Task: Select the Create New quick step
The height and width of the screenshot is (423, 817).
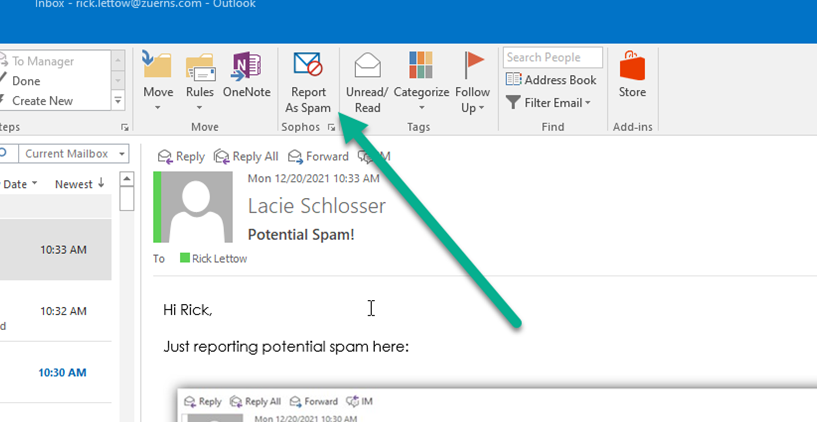Action: 42,101
